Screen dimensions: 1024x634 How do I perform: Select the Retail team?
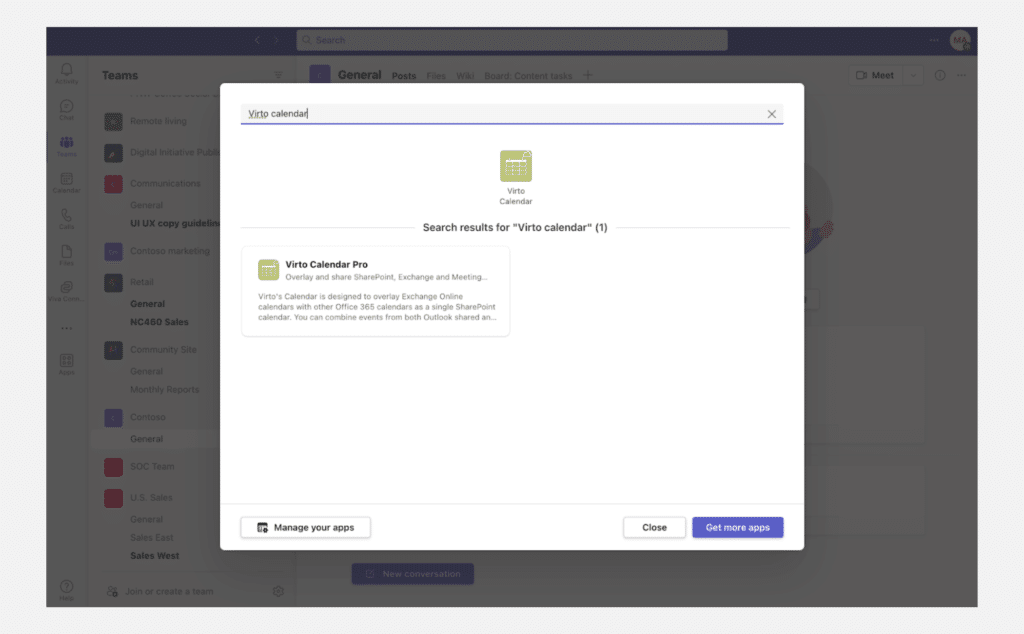(x=142, y=283)
